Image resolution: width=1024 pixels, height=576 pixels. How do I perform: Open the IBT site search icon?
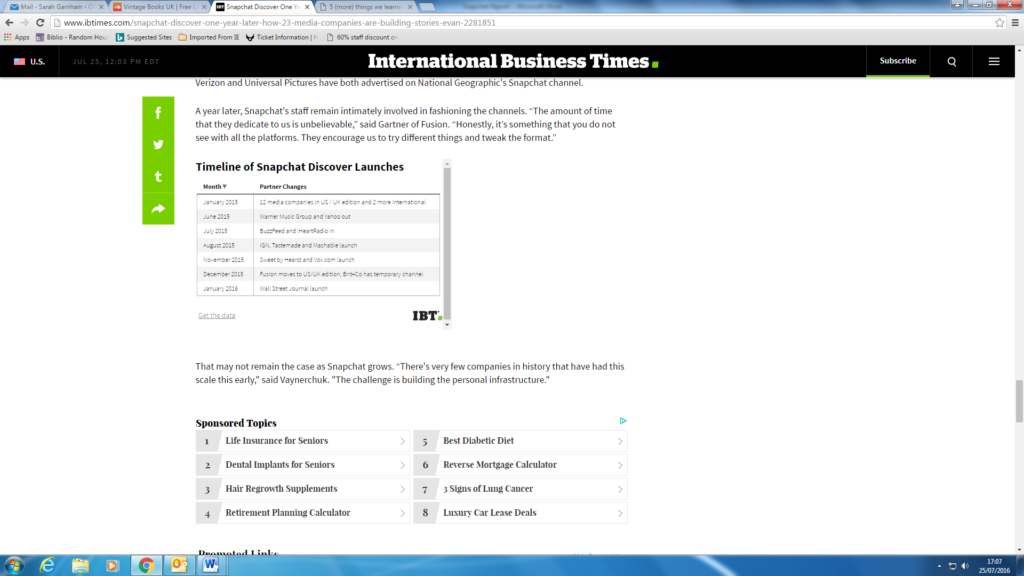pos(952,61)
